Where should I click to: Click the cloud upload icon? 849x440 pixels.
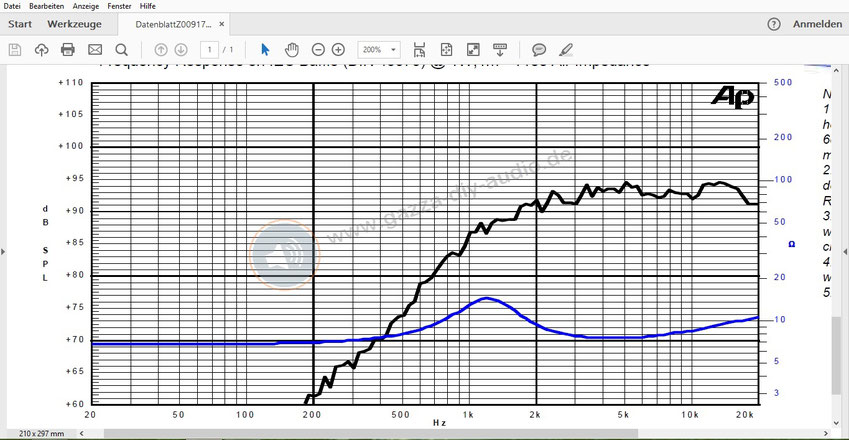click(41, 50)
